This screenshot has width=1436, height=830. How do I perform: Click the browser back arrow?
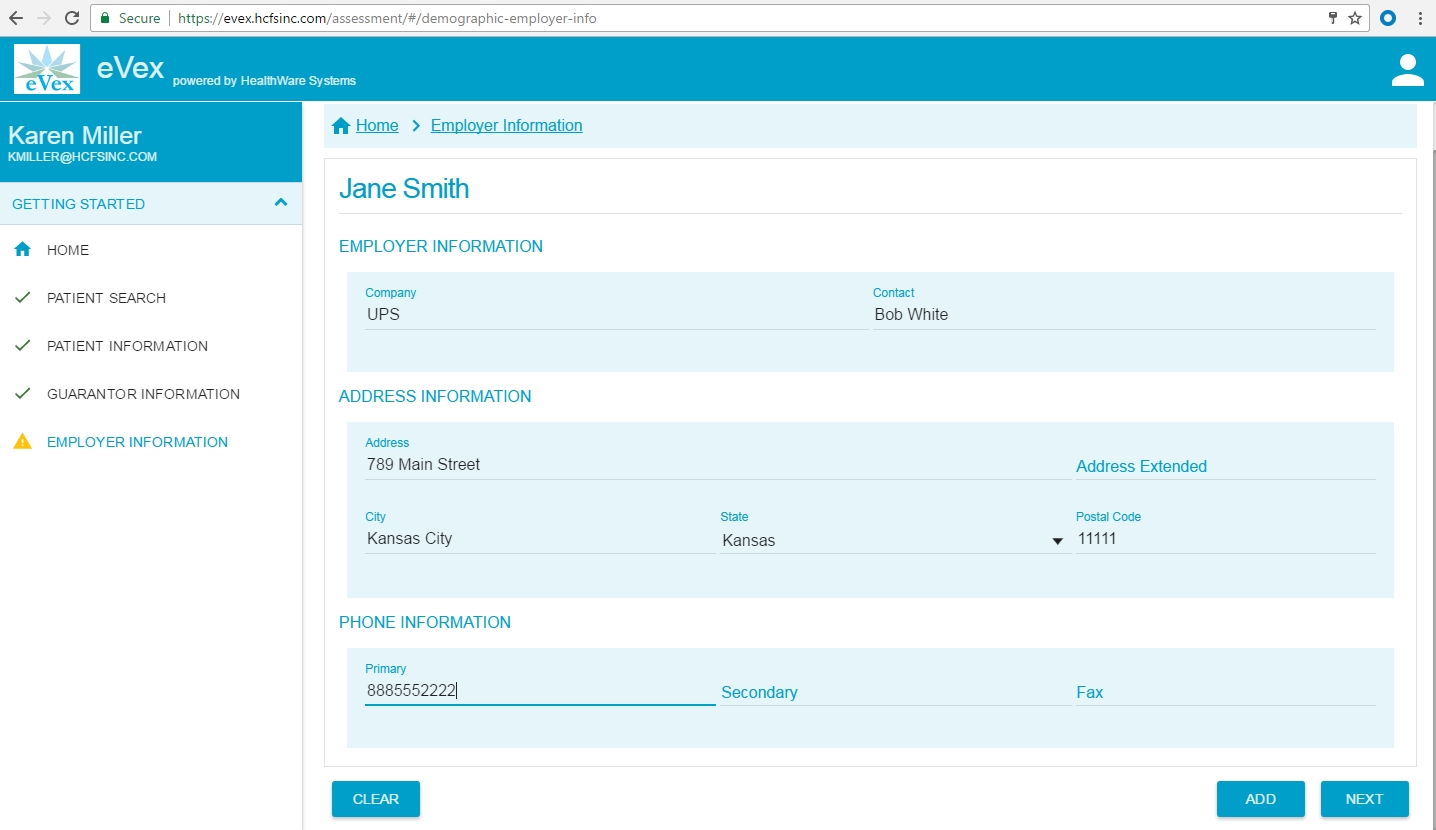(16, 18)
